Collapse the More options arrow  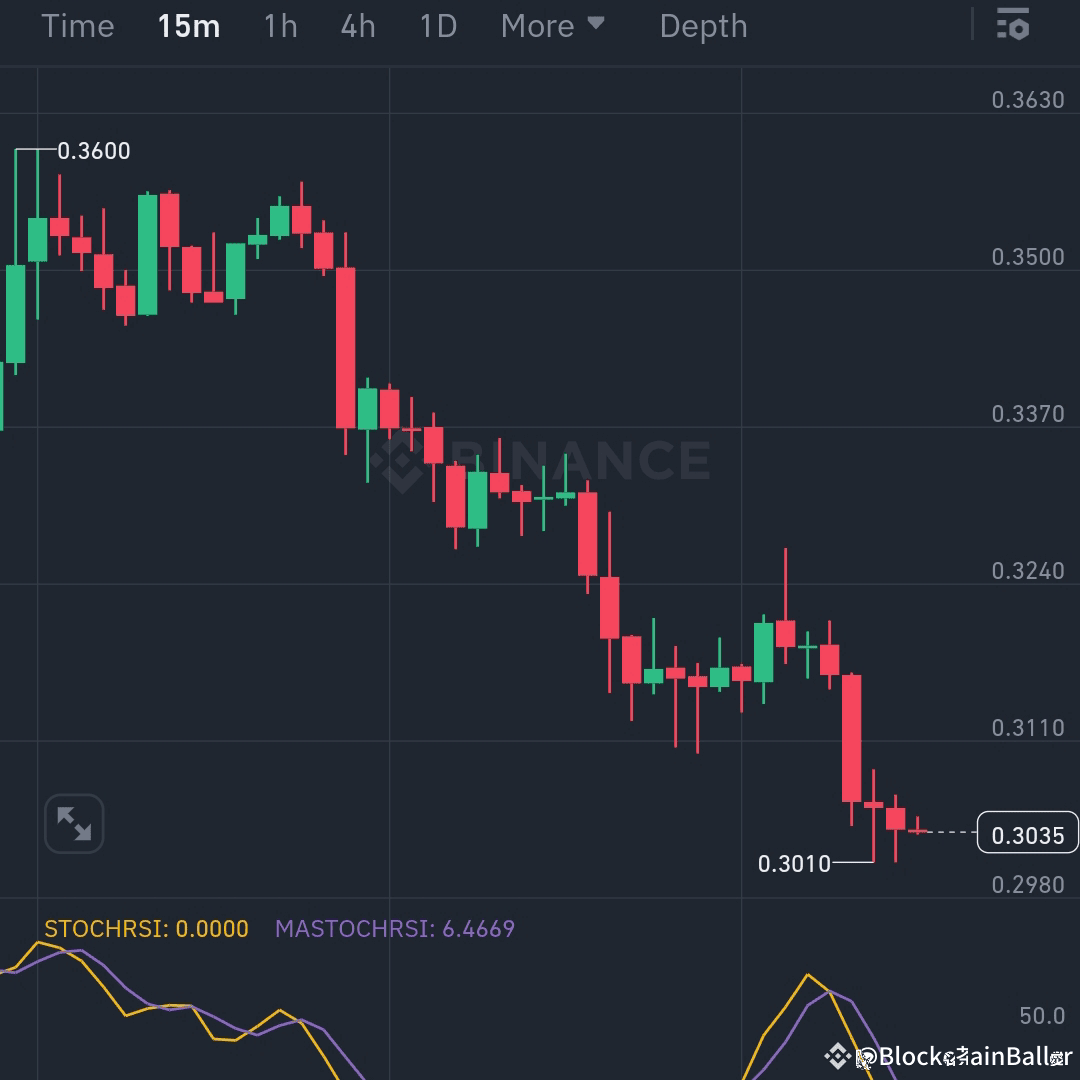point(597,24)
